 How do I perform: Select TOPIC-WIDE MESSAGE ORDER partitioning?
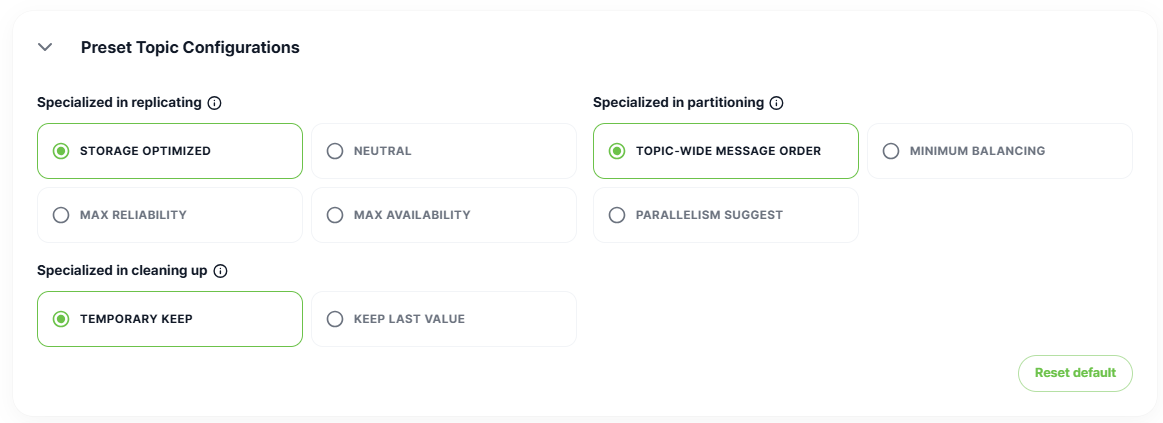pos(725,151)
